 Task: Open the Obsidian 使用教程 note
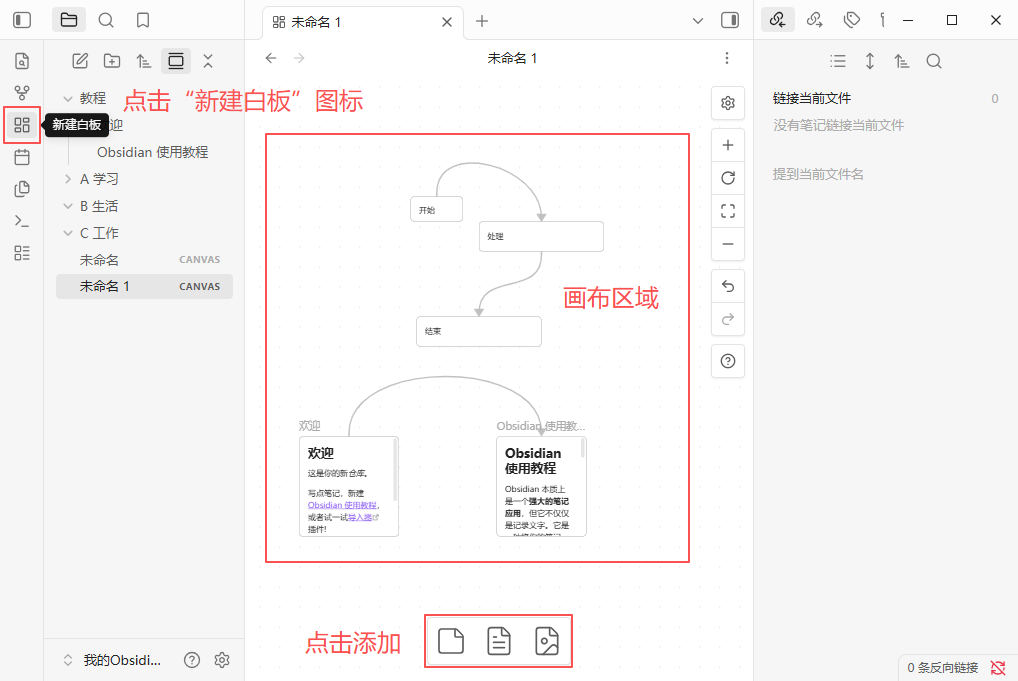tap(153, 152)
